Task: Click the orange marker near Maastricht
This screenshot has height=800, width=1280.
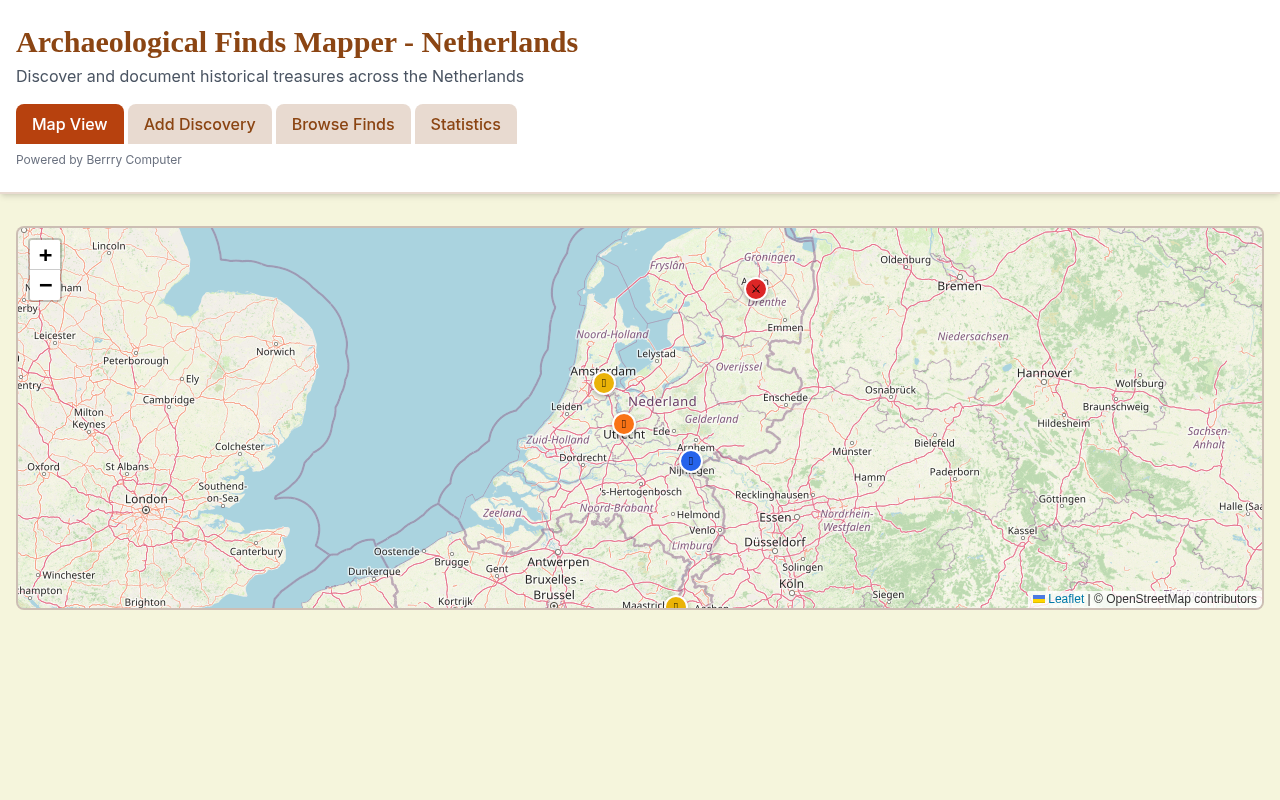Action: 676,605
